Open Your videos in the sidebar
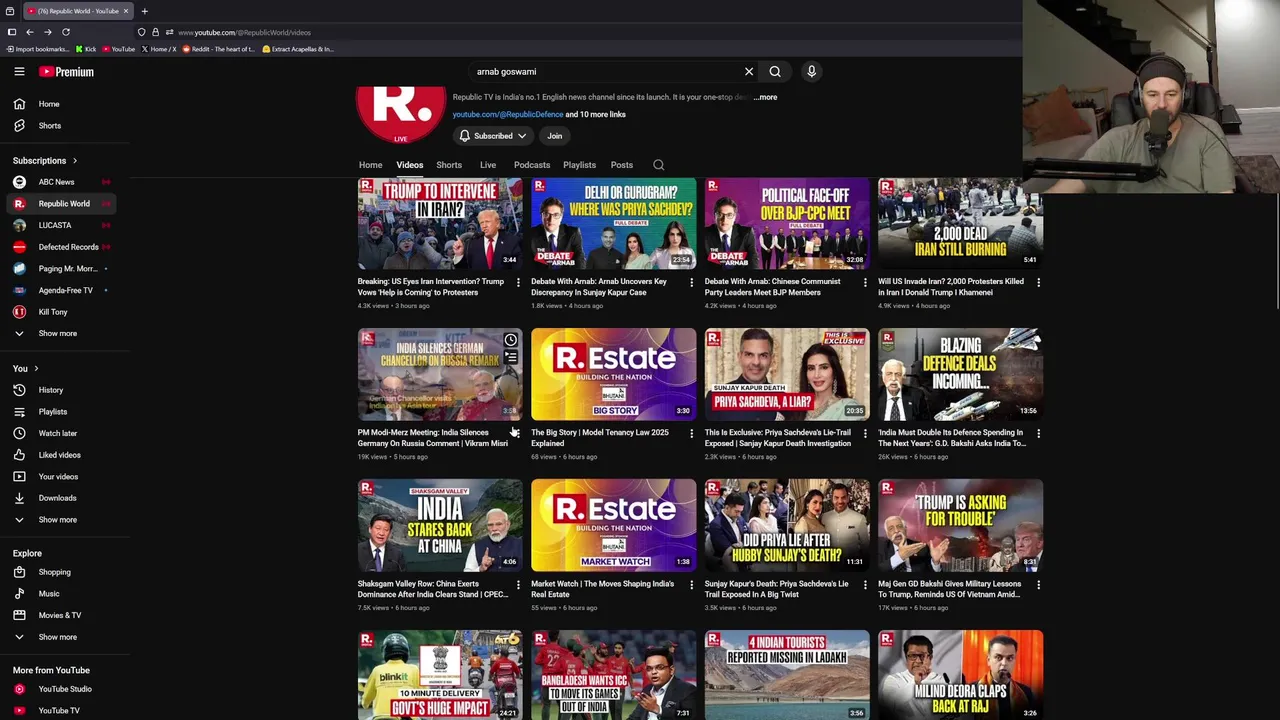The width and height of the screenshot is (1280, 720). point(57,477)
